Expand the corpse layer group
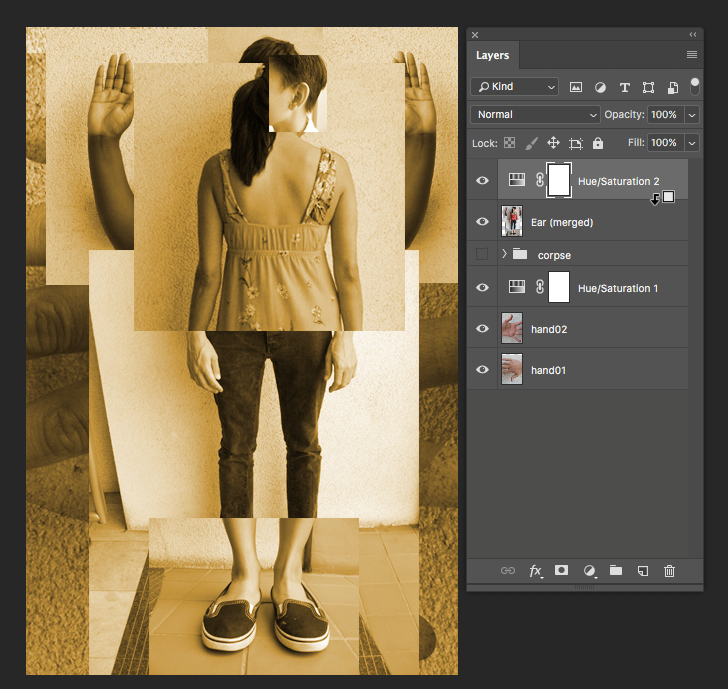 click(x=504, y=254)
